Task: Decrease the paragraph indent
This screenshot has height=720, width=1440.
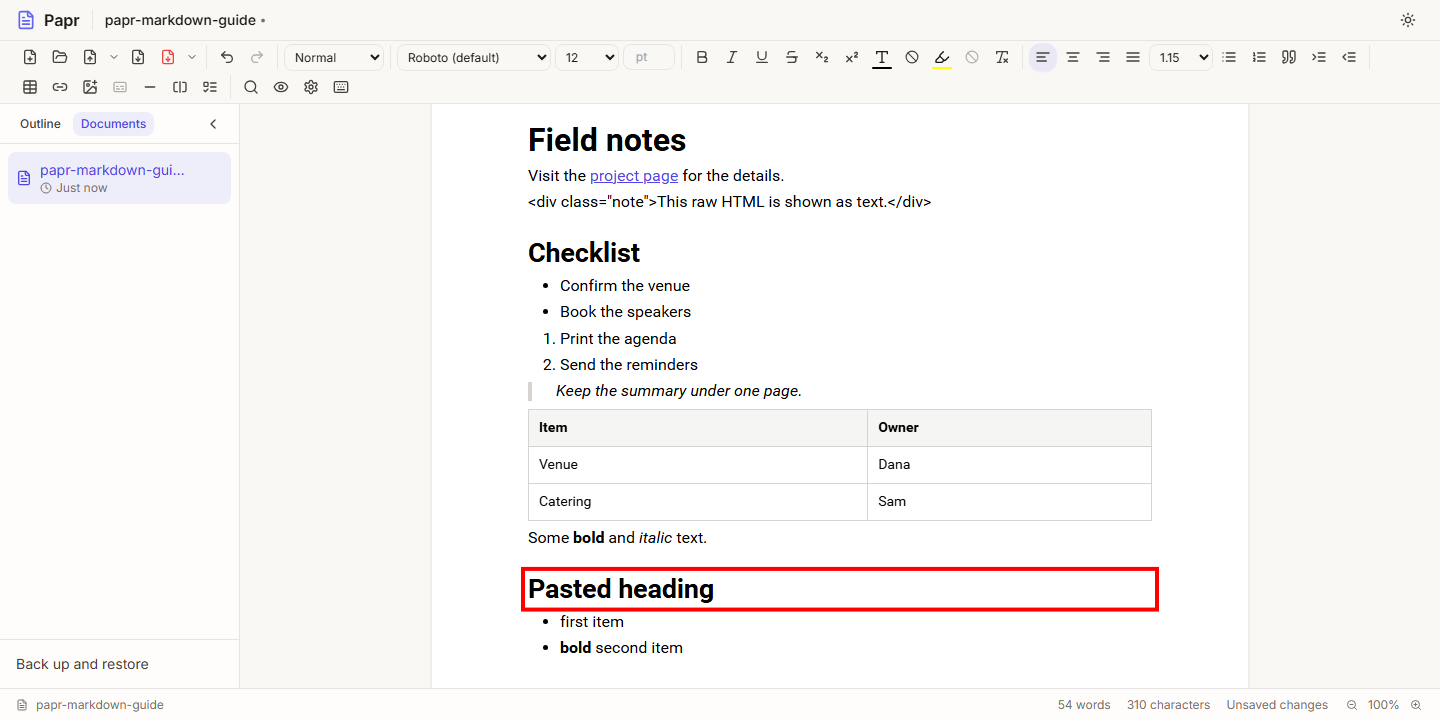Action: (1349, 57)
